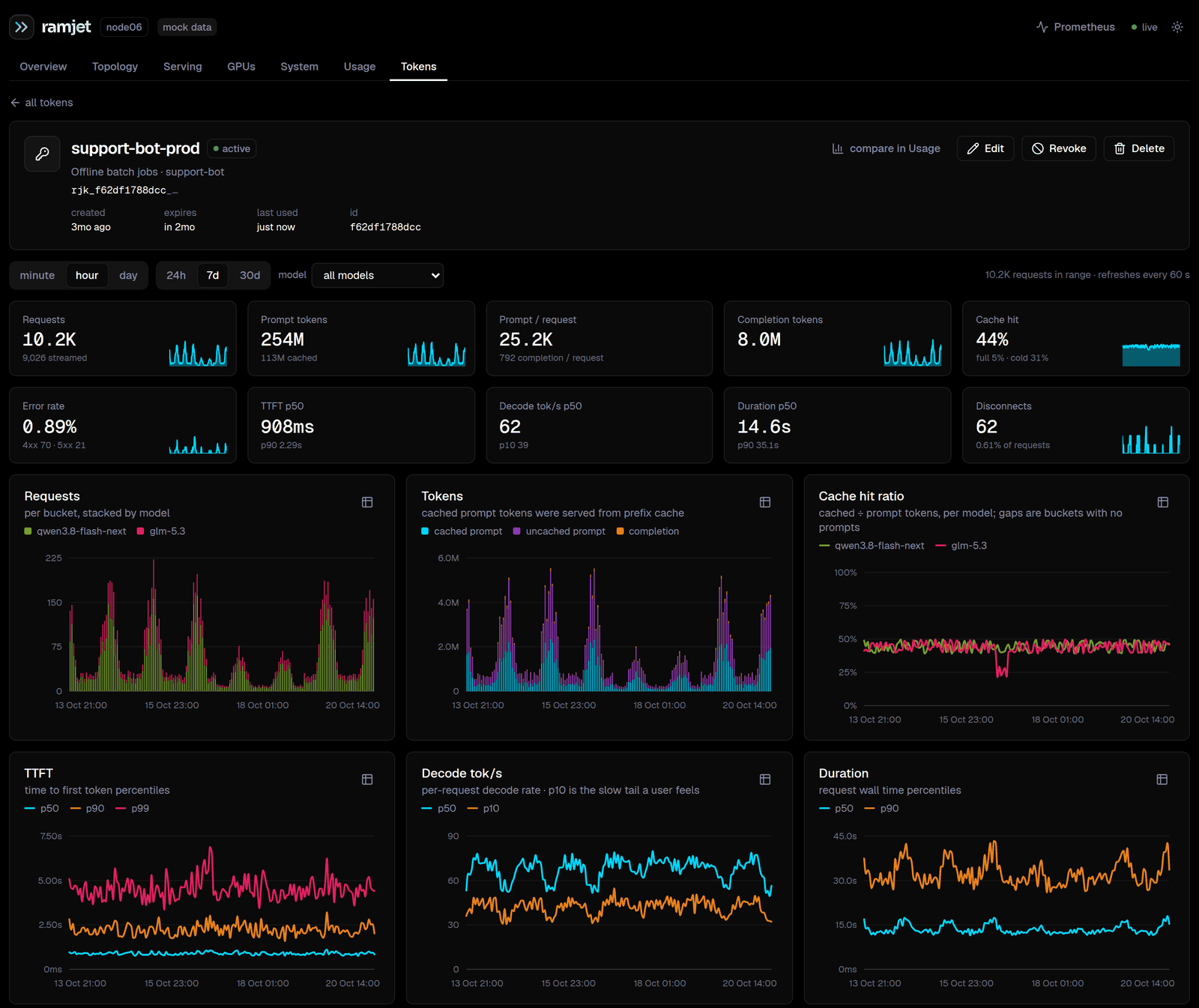The image size is (1199, 1008).
Task: Switch time range to 7d
Action: tap(213, 275)
